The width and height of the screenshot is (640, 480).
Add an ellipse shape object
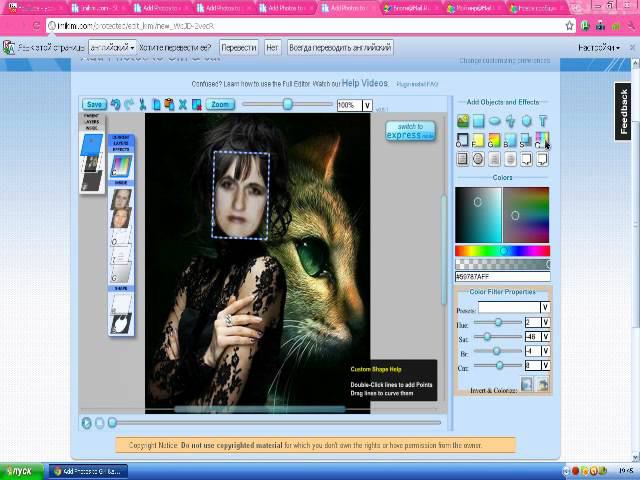tap(495, 122)
